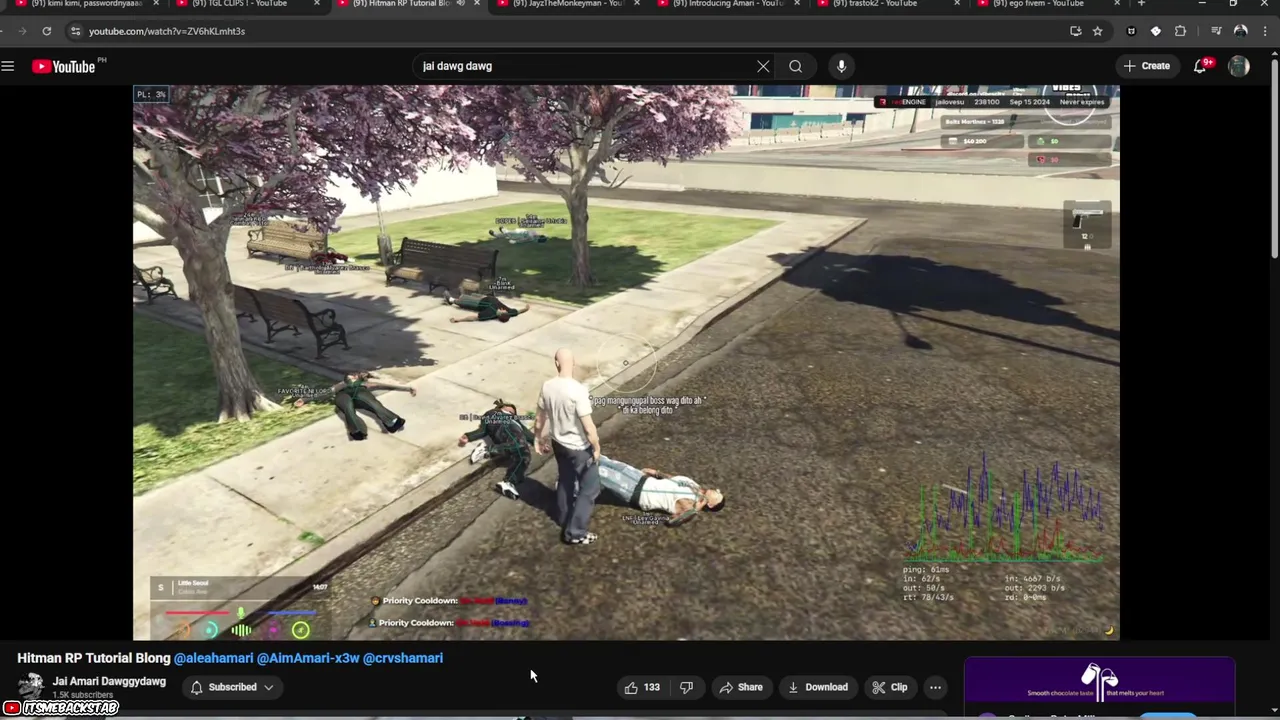Expand the Subscribed notification dropdown
The height and width of the screenshot is (720, 1280).
click(x=233, y=687)
